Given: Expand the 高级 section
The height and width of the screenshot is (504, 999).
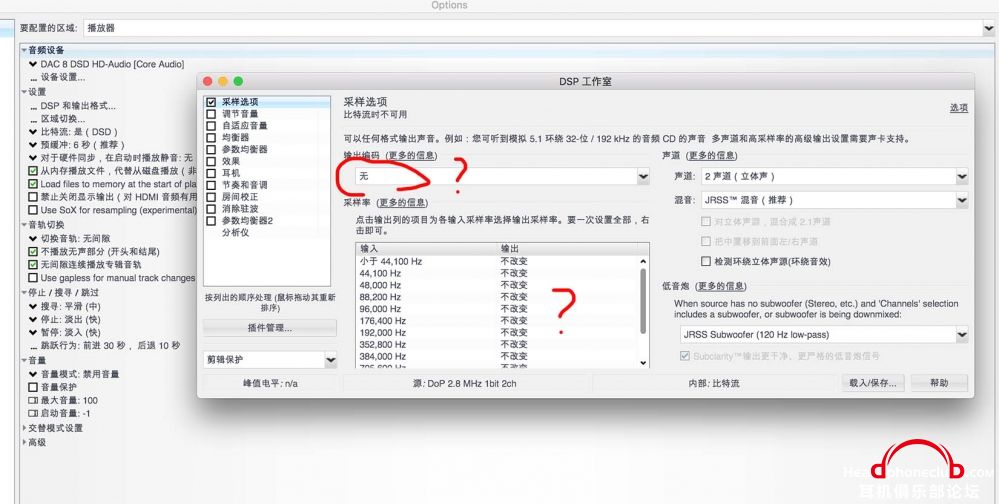Looking at the screenshot, I should 24,442.
